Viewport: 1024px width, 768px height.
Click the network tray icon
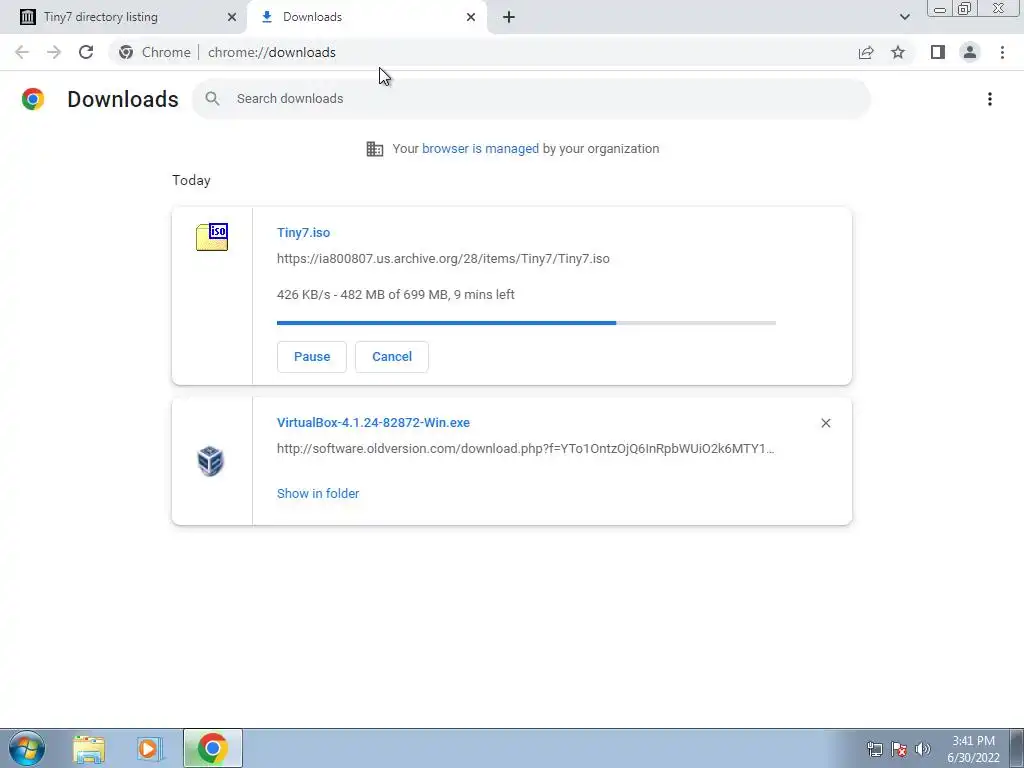(x=874, y=749)
